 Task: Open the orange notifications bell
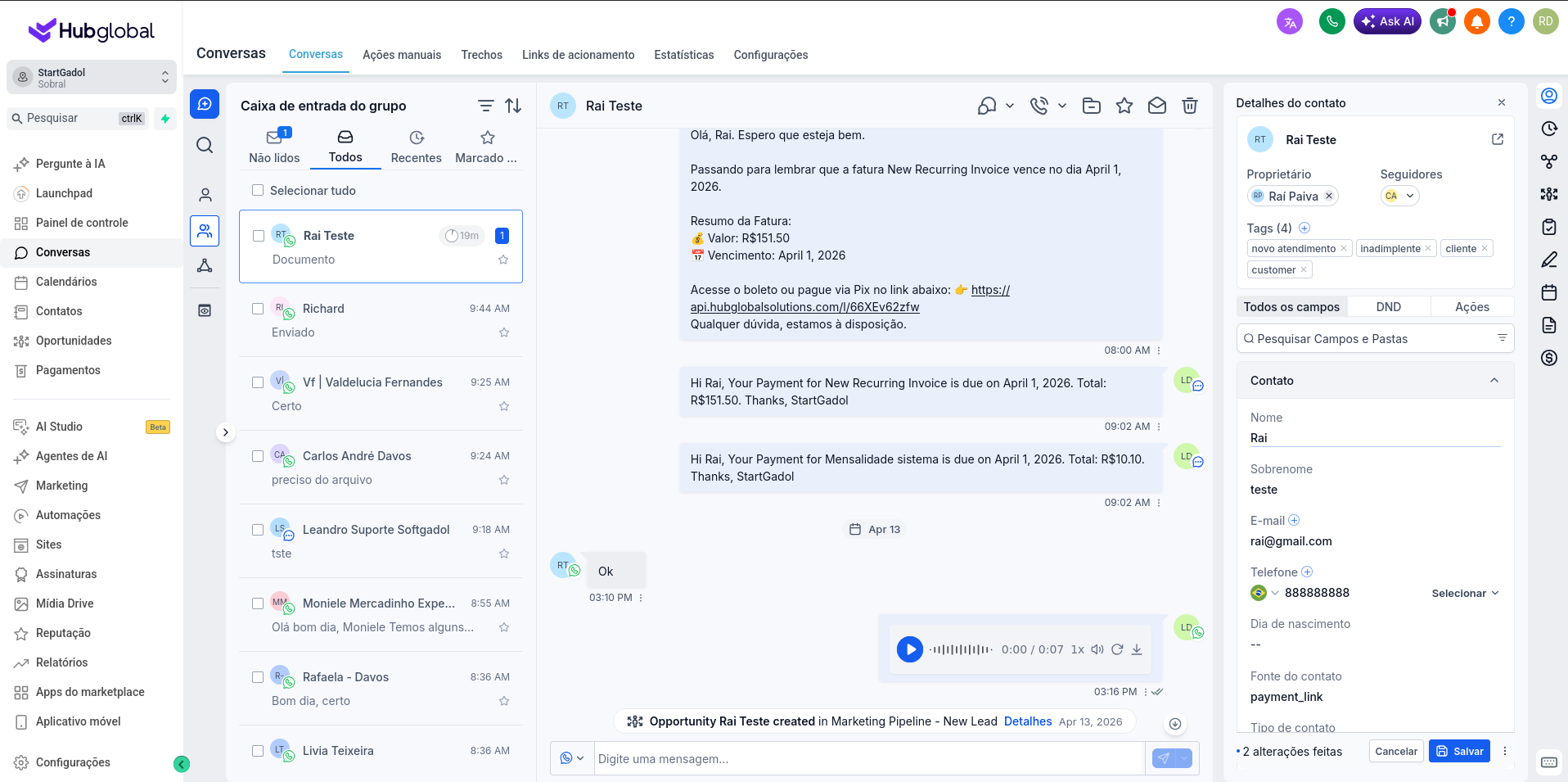(x=1477, y=21)
